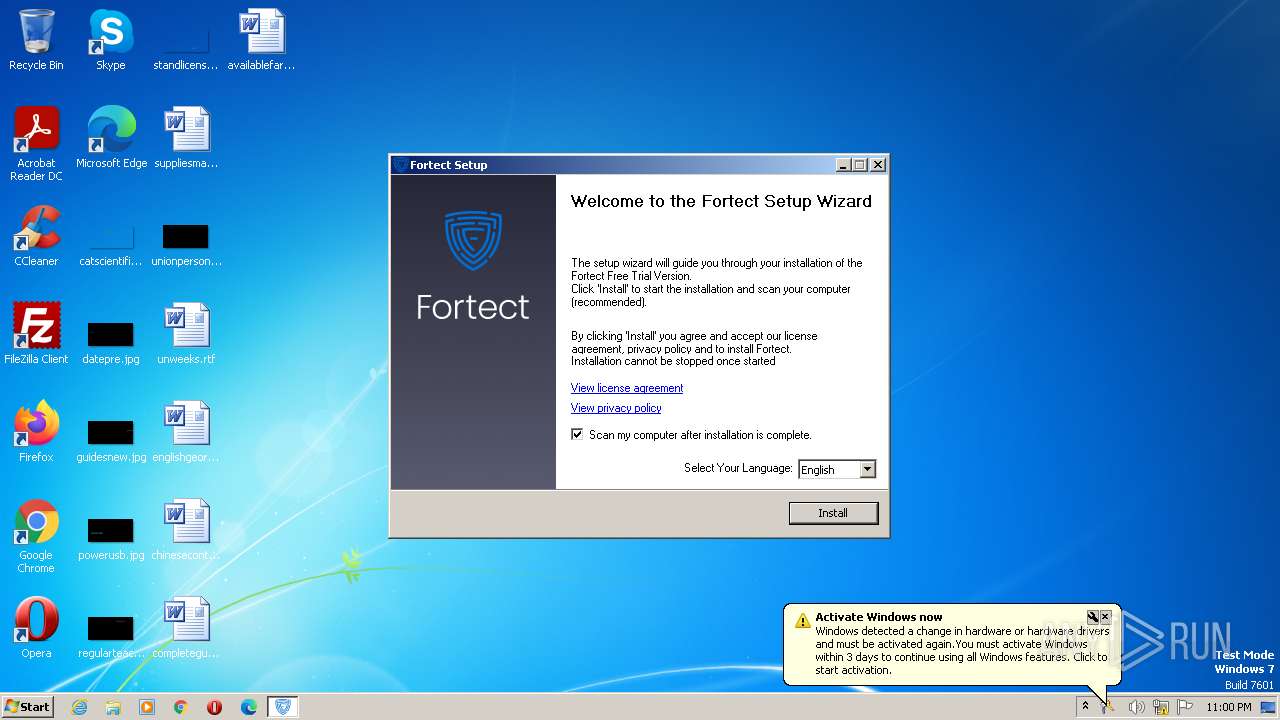Click the Action Center flag icon

[1185, 707]
